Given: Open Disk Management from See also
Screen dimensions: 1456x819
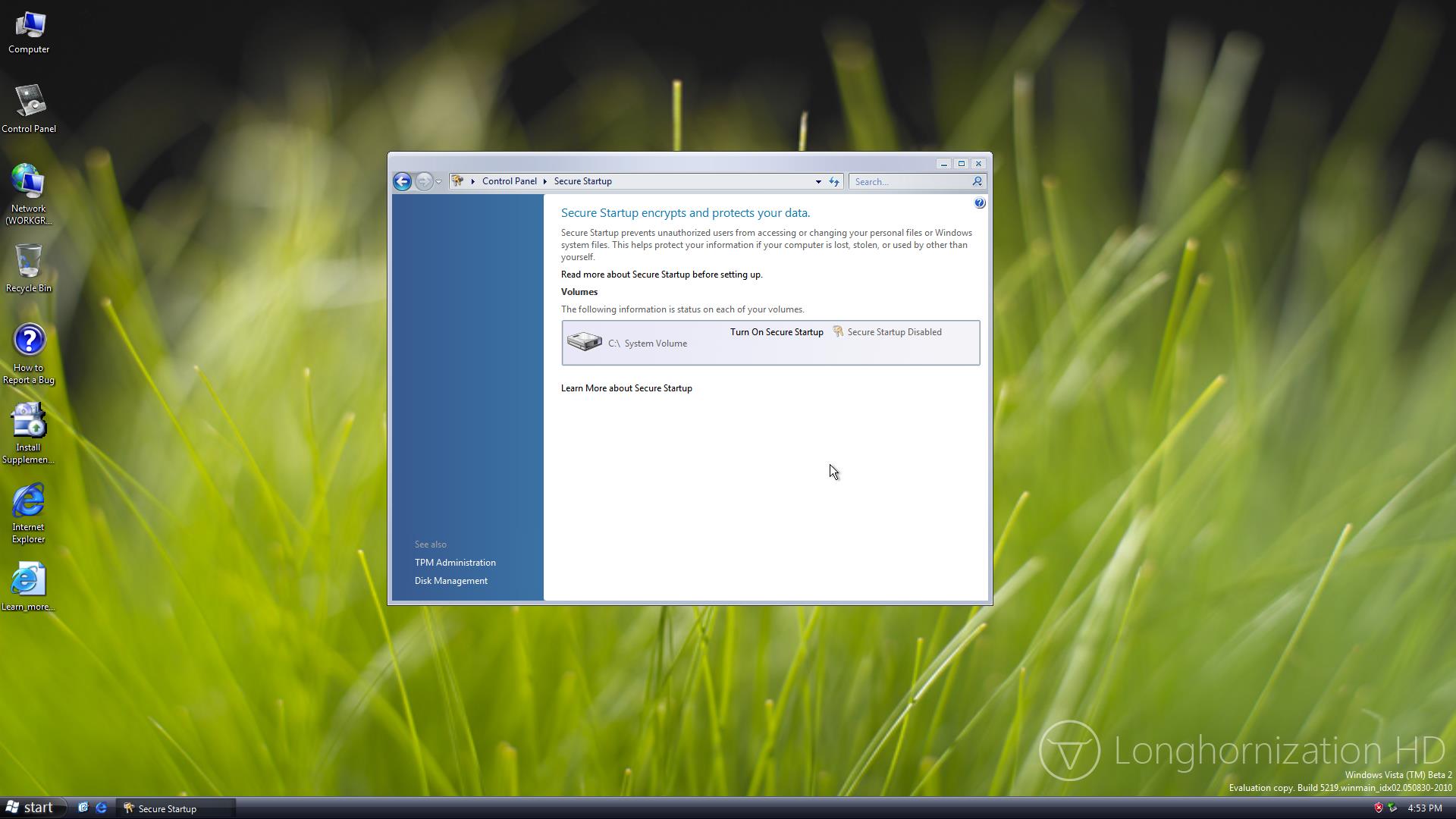Looking at the screenshot, I should click(x=450, y=581).
